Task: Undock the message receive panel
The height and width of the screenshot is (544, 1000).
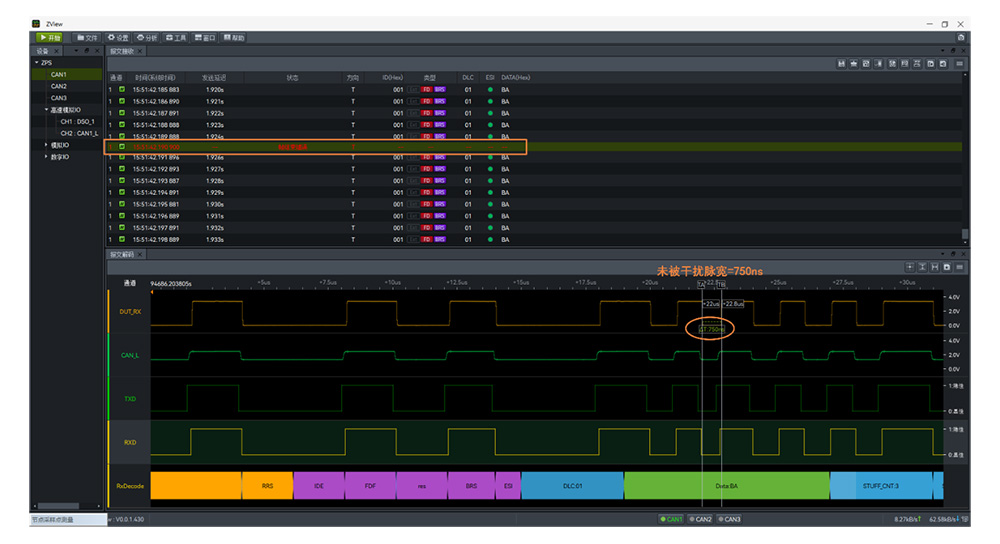Action: (x=953, y=51)
